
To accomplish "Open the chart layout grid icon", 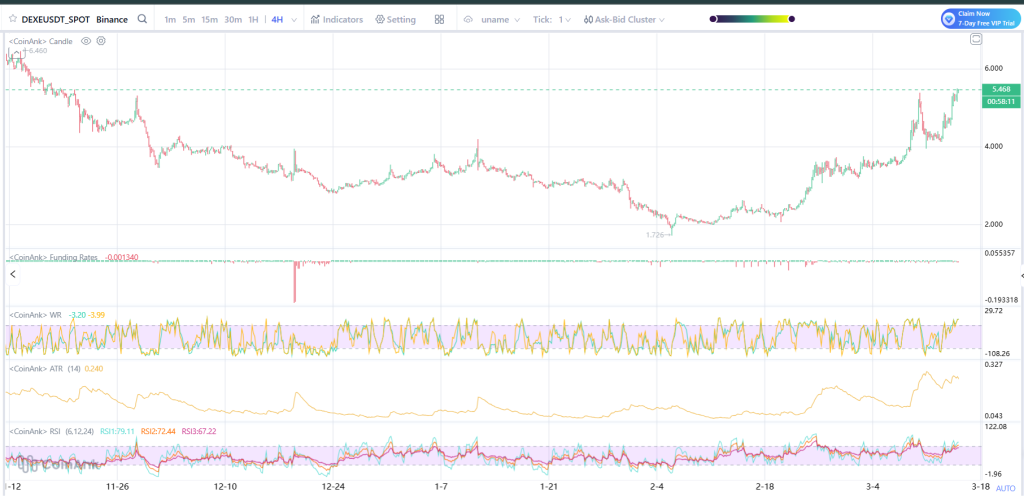I will point(440,19).
